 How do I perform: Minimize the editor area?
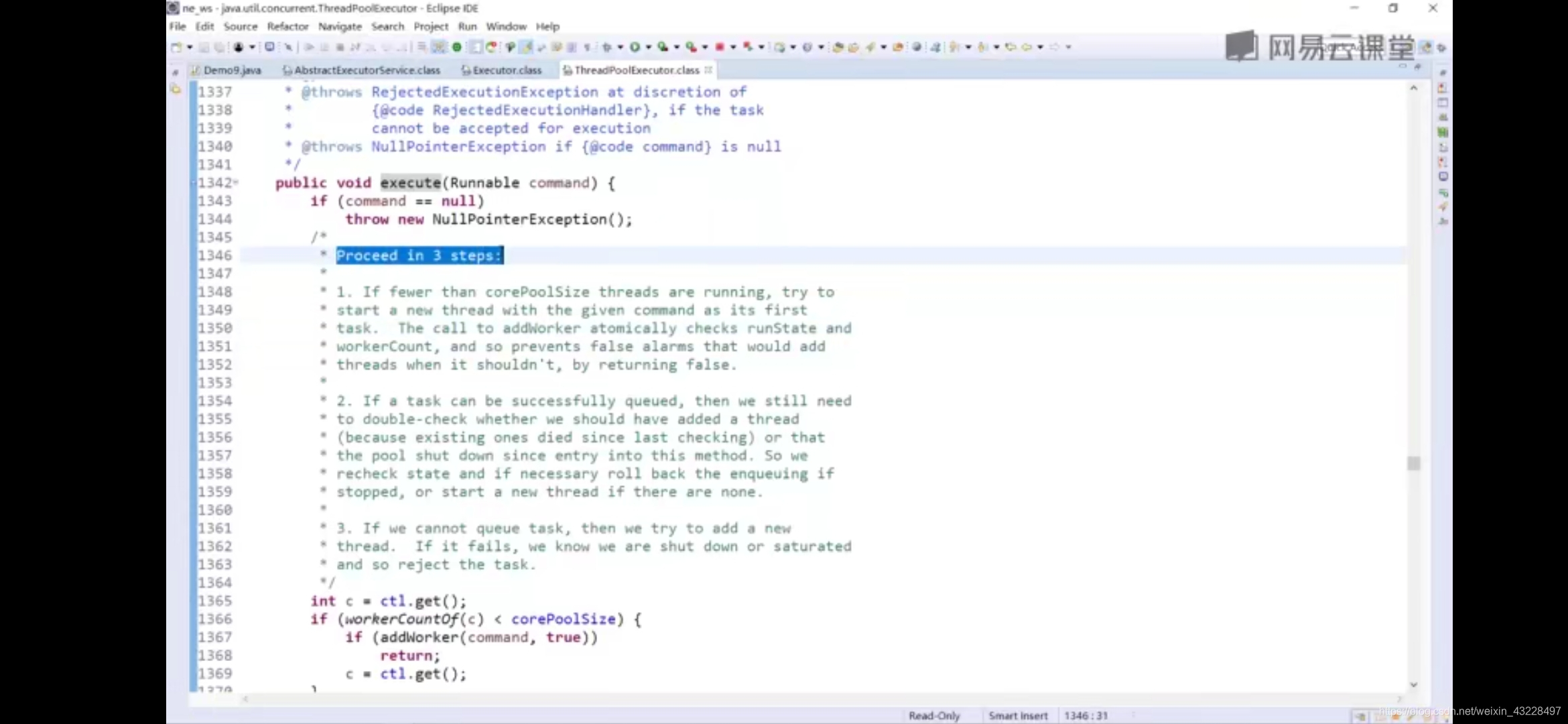pyautogui.click(x=1402, y=66)
